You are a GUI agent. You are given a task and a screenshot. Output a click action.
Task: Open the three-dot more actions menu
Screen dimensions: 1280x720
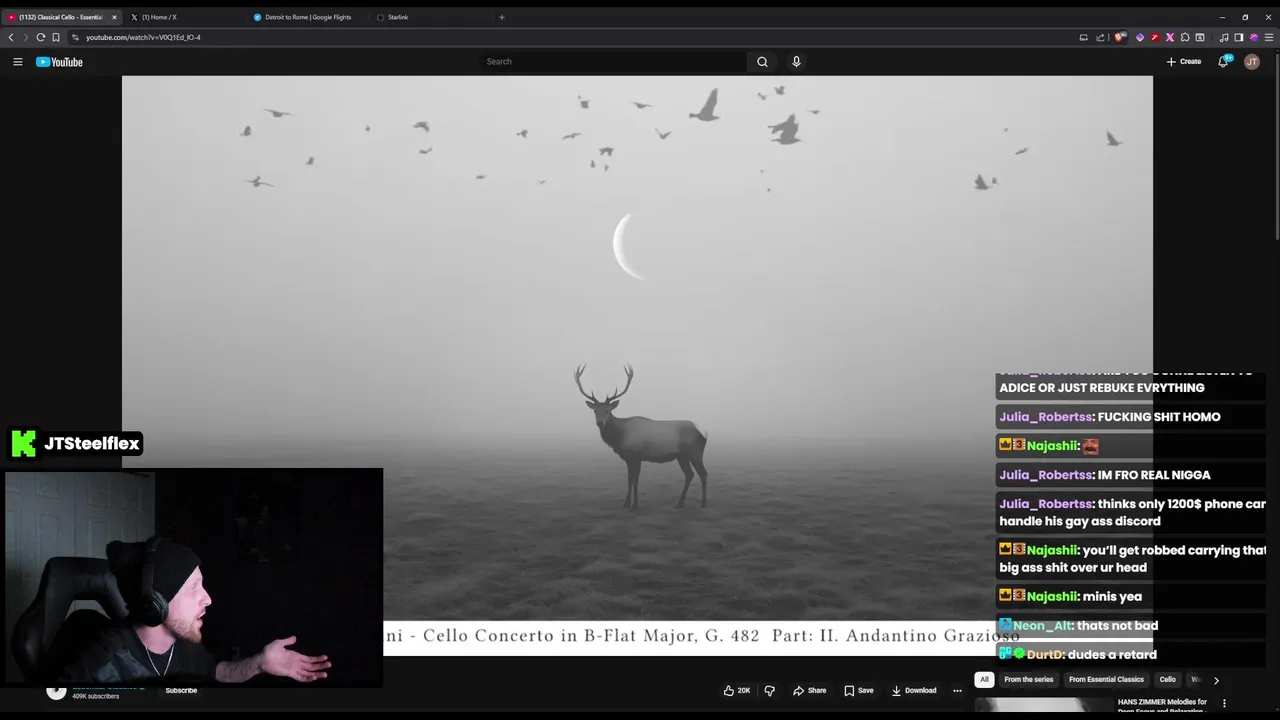click(957, 690)
